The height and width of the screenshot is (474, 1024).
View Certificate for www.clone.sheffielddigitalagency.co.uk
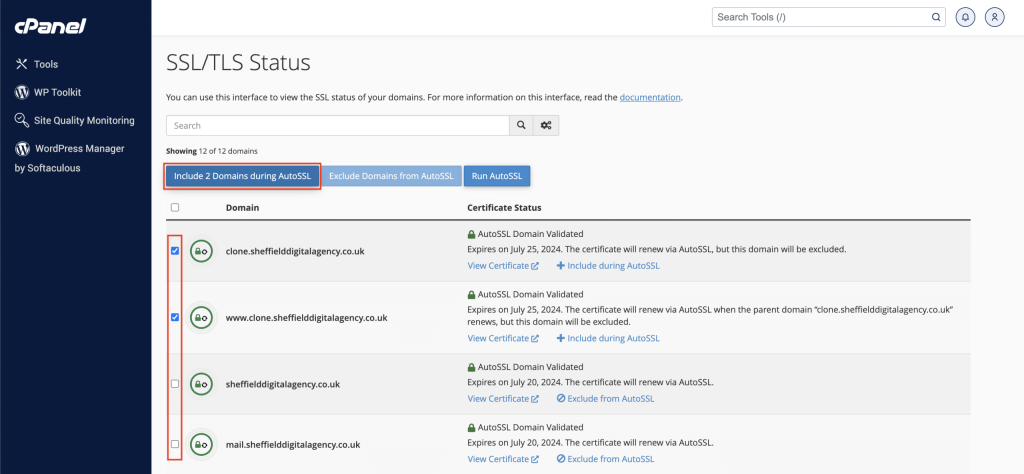503,338
